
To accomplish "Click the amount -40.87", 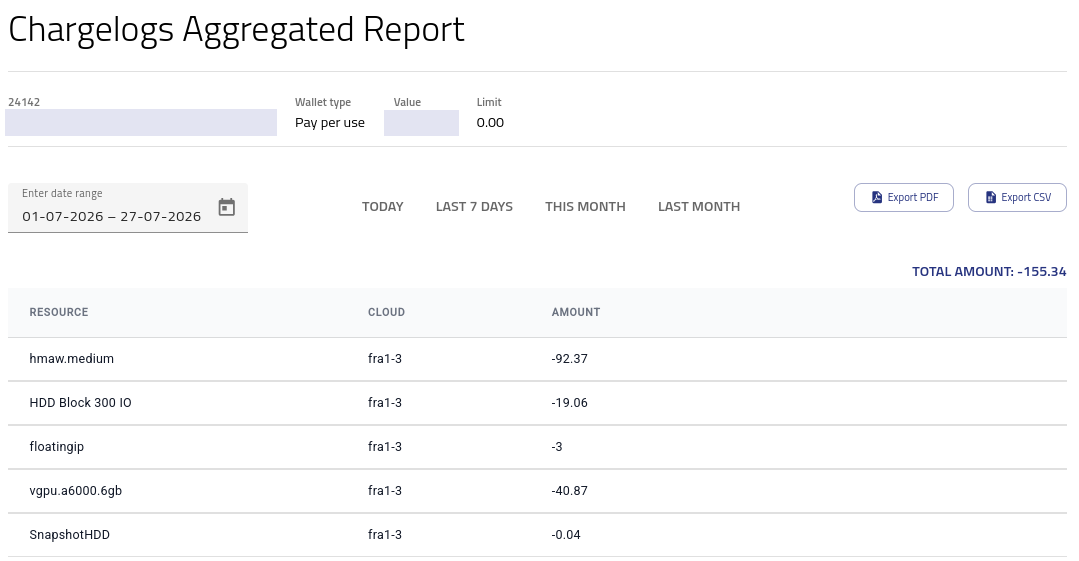I will pos(569,491).
